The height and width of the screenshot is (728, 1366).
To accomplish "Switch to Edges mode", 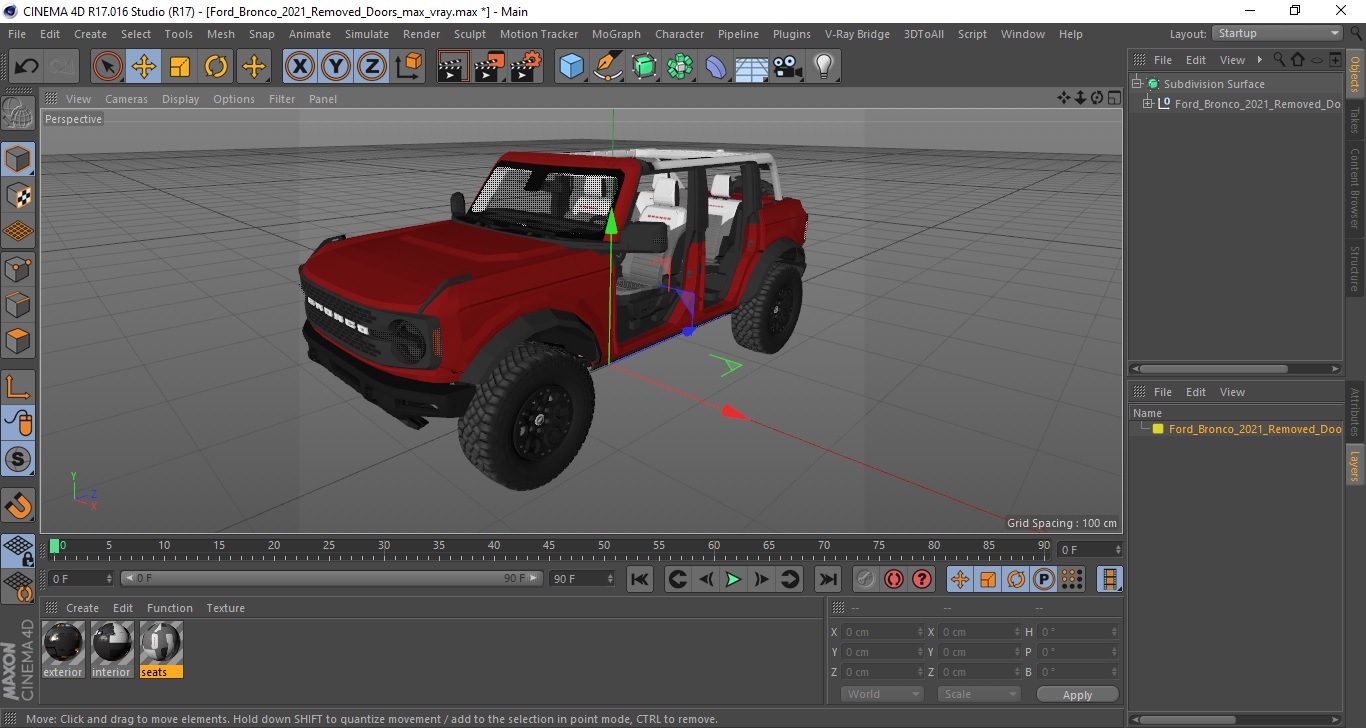I will pos(18,304).
